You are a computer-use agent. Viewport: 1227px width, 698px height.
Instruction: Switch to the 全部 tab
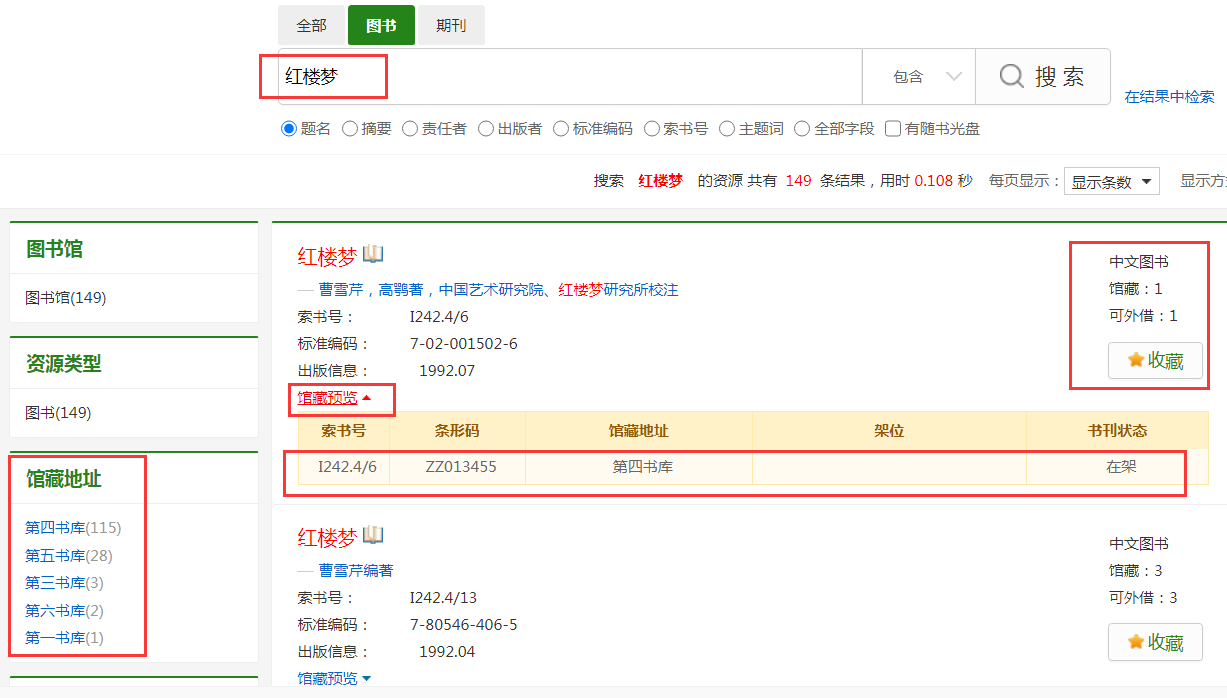click(311, 26)
